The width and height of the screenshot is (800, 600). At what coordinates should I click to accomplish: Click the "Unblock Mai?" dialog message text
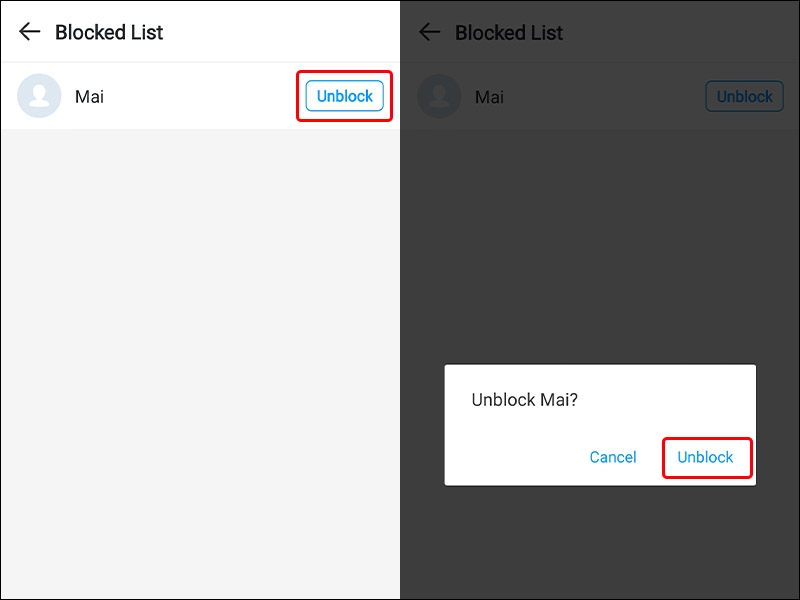tap(524, 399)
